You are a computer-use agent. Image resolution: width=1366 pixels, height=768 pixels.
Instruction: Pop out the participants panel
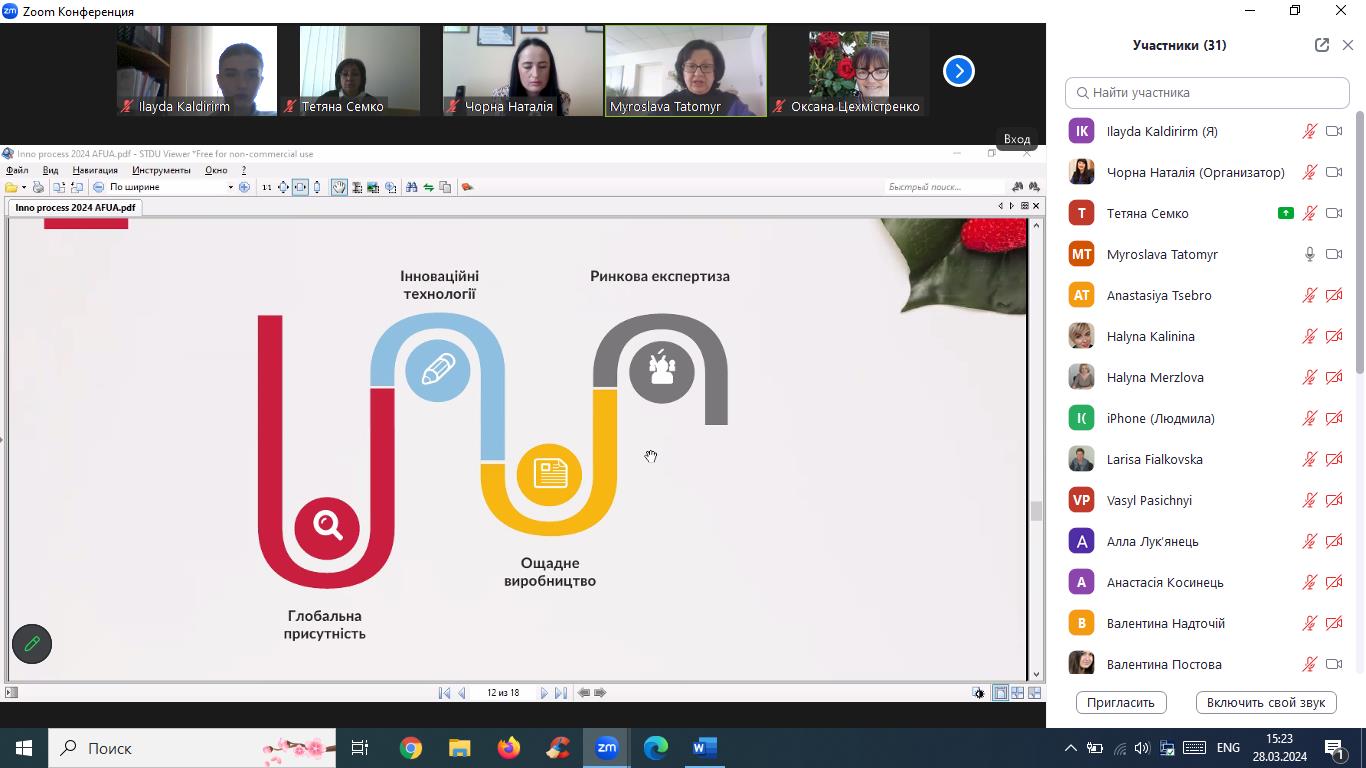click(1321, 45)
